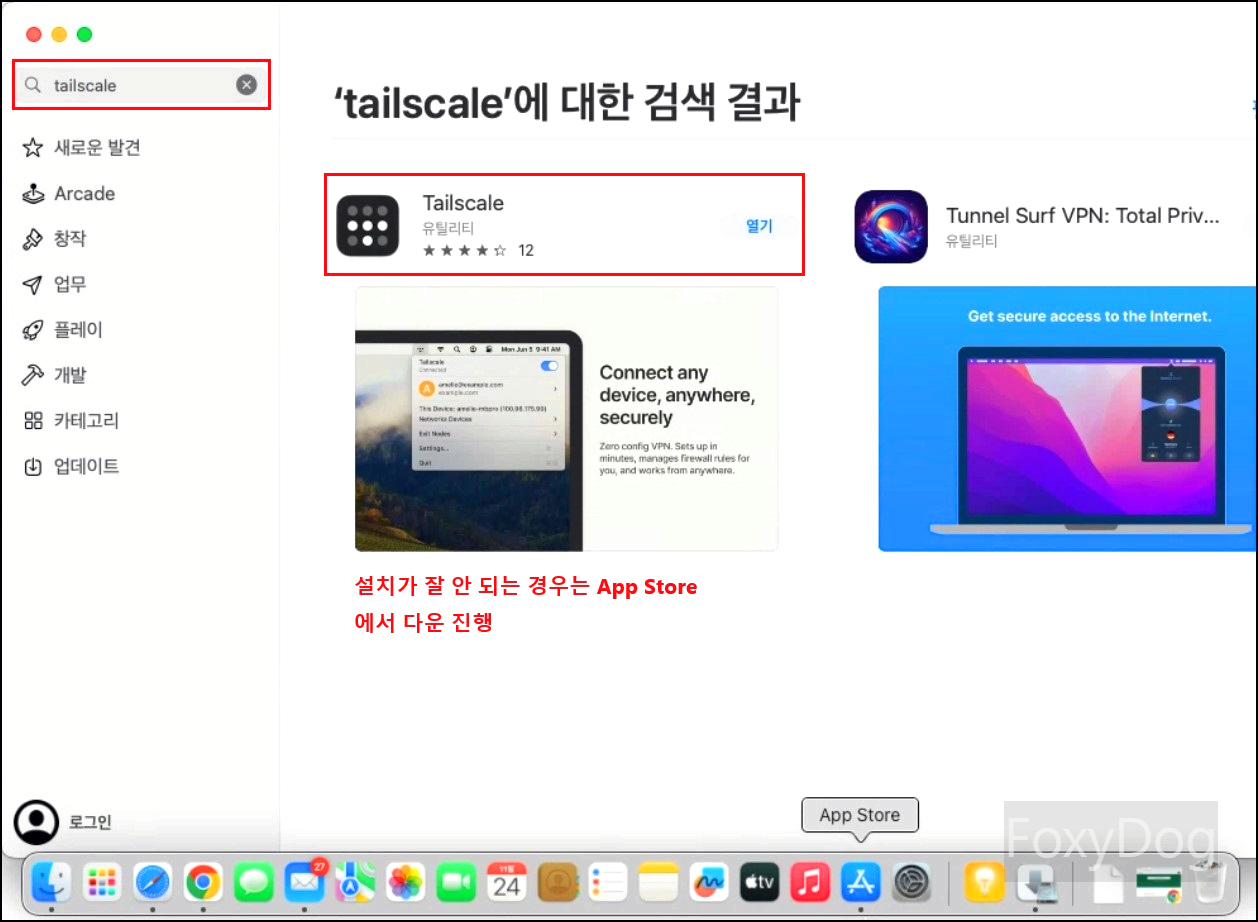Open FaceTime from the Dock

point(456,882)
